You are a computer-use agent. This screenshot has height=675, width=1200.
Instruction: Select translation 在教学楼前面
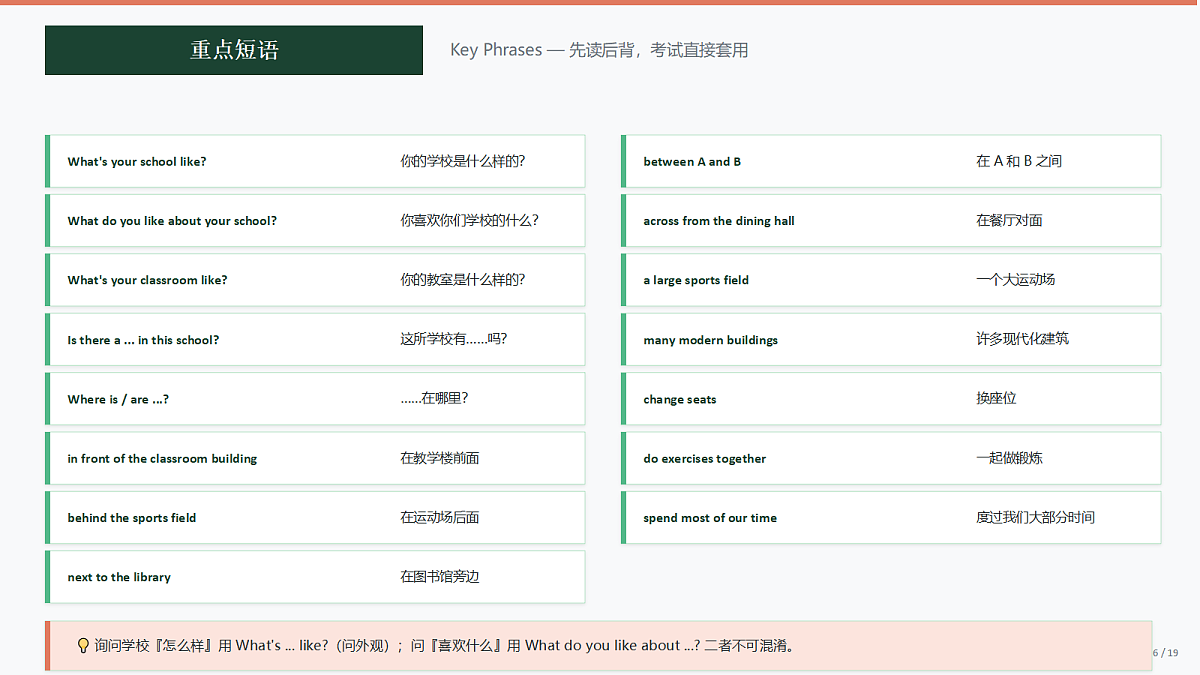click(x=440, y=458)
